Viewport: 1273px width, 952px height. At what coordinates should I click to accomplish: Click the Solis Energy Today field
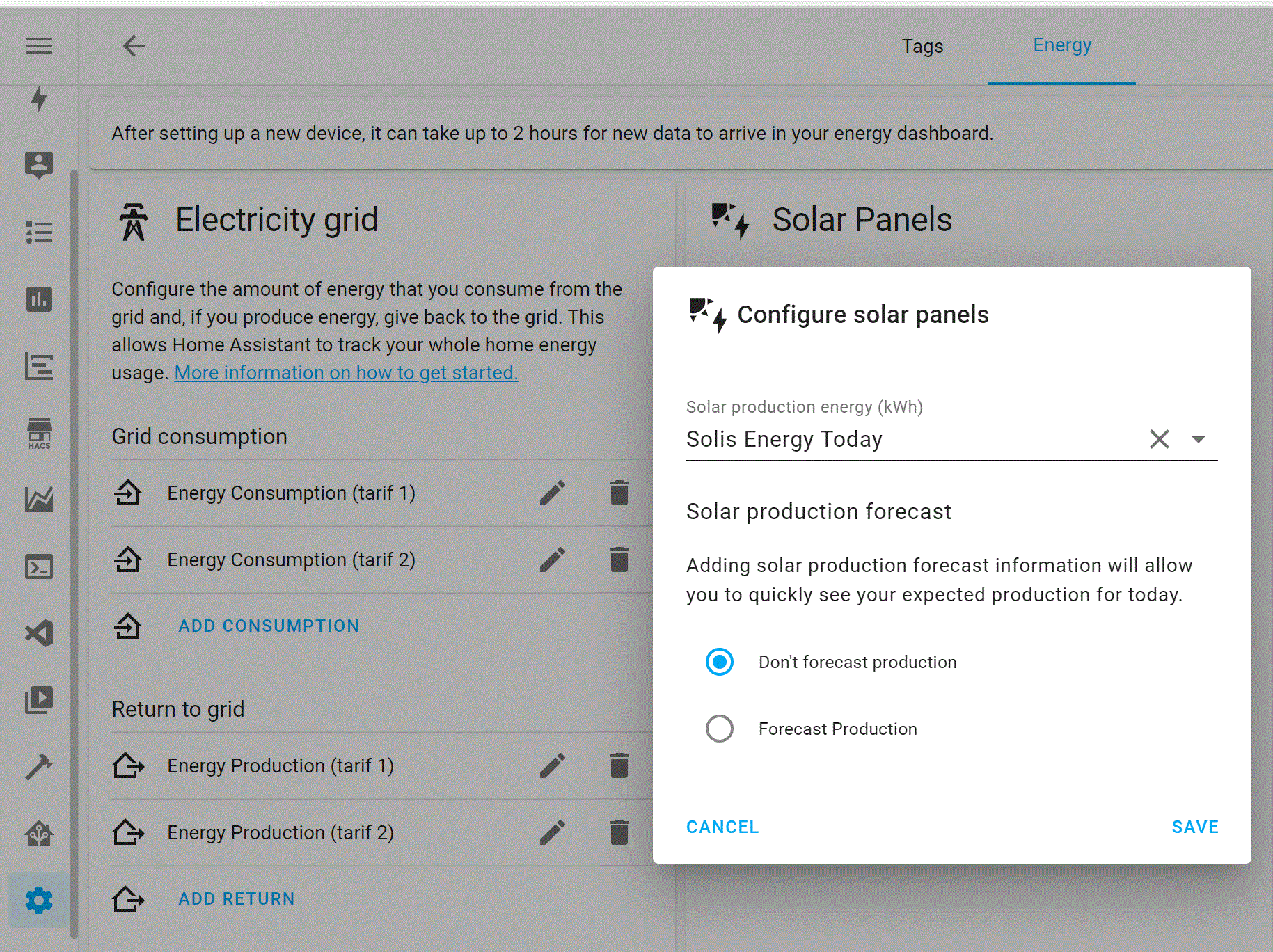[905, 439]
